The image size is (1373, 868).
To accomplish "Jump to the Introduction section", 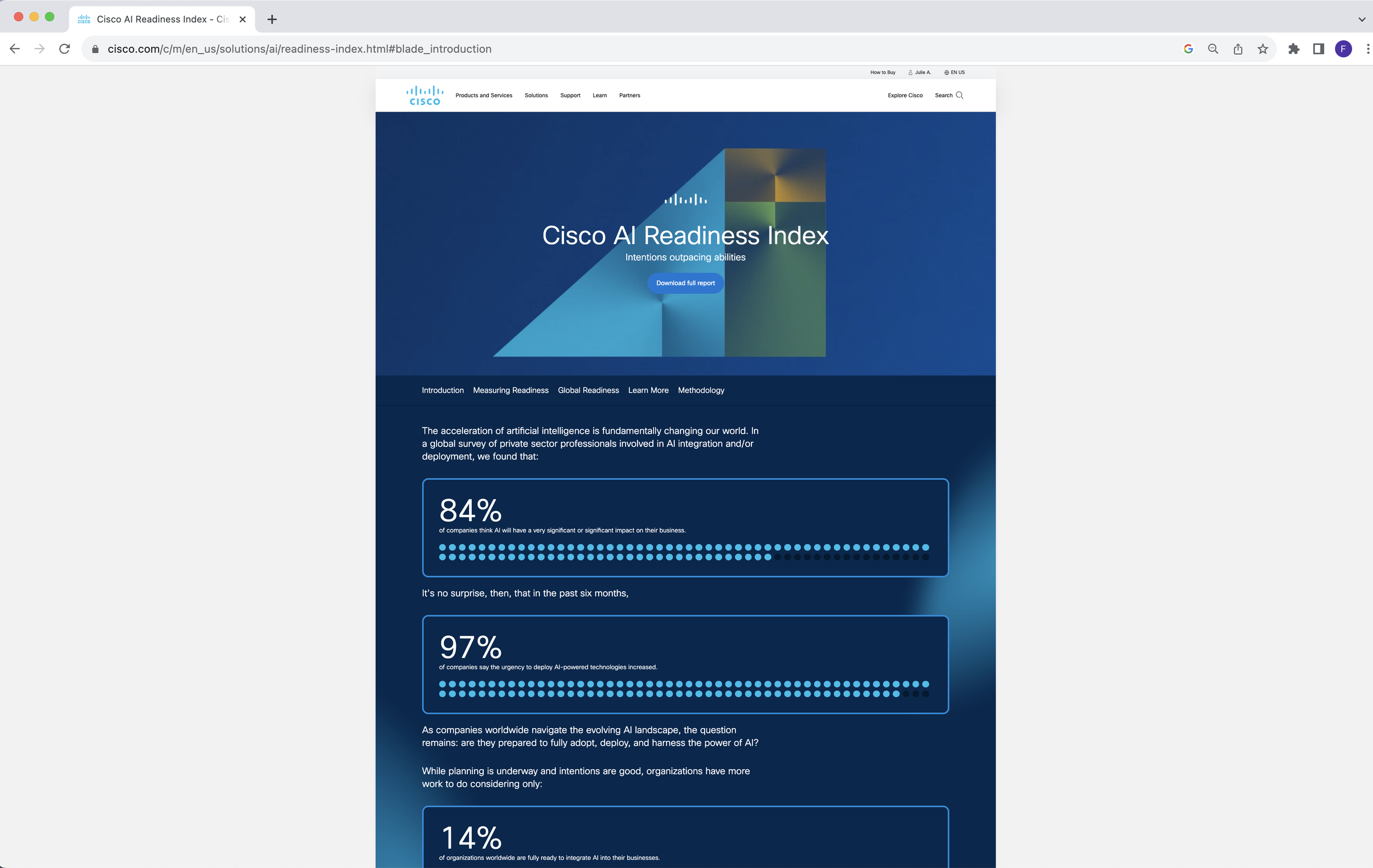I will pos(443,390).
